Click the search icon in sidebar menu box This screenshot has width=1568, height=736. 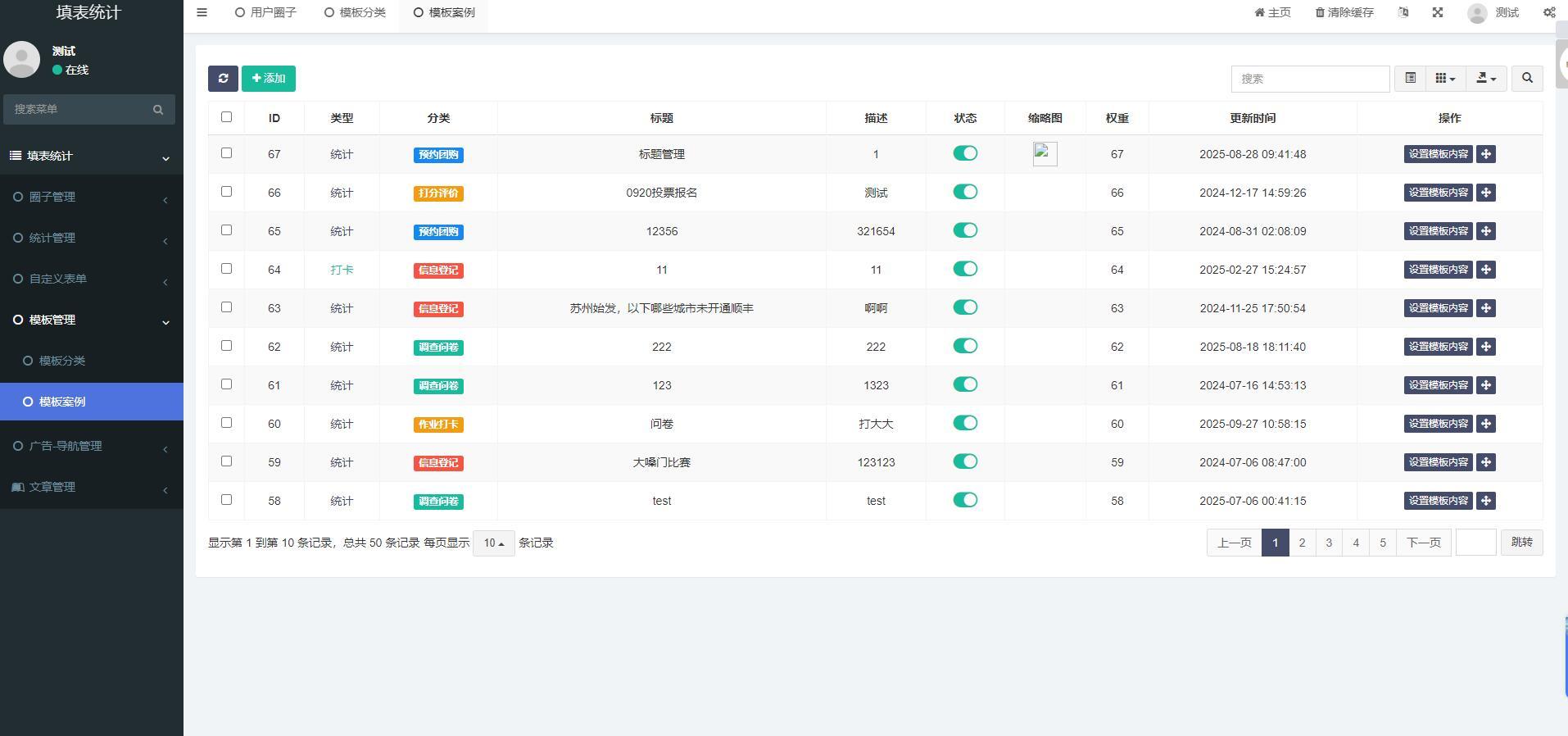157,109
